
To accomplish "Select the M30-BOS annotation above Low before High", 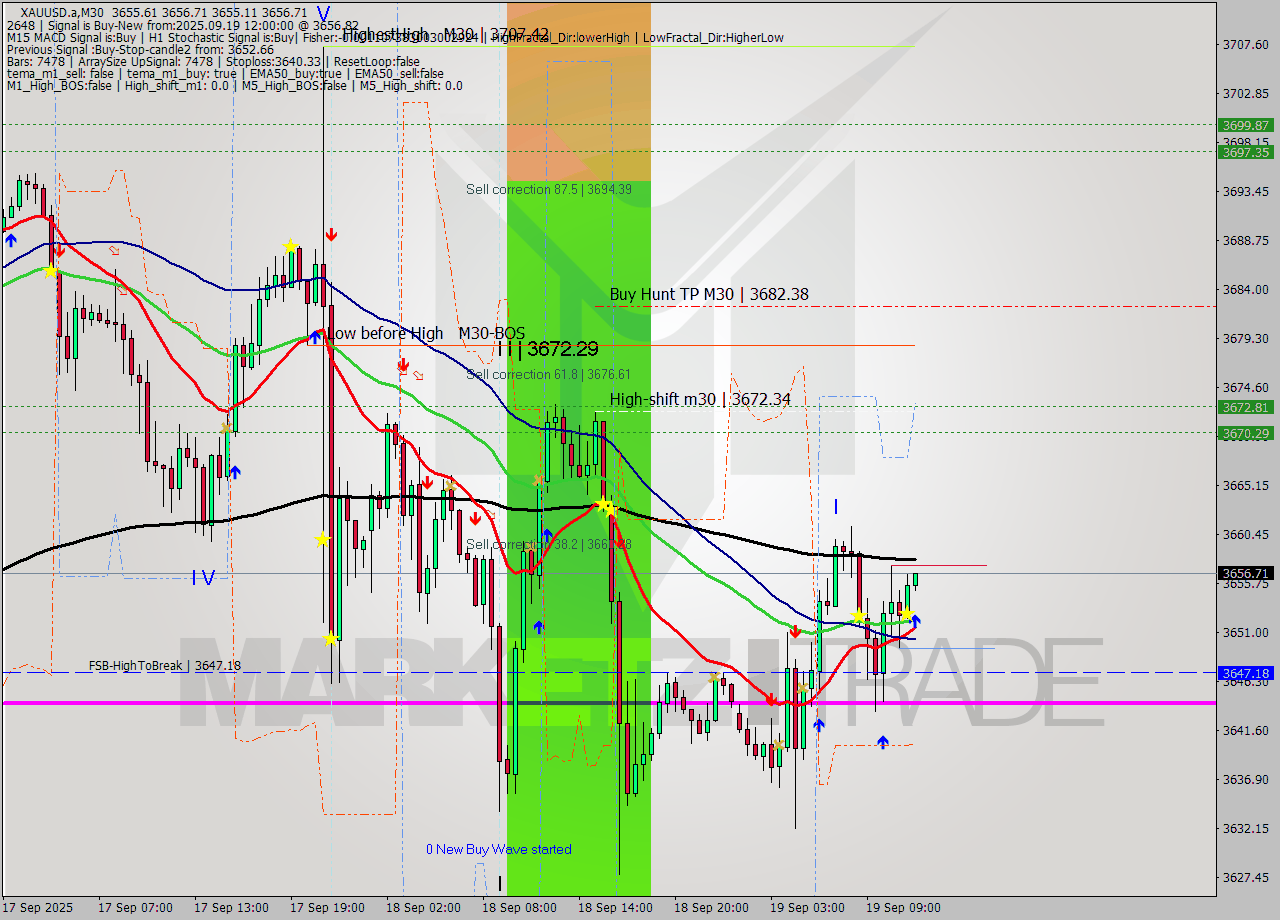I will click(x=490, y=333).
